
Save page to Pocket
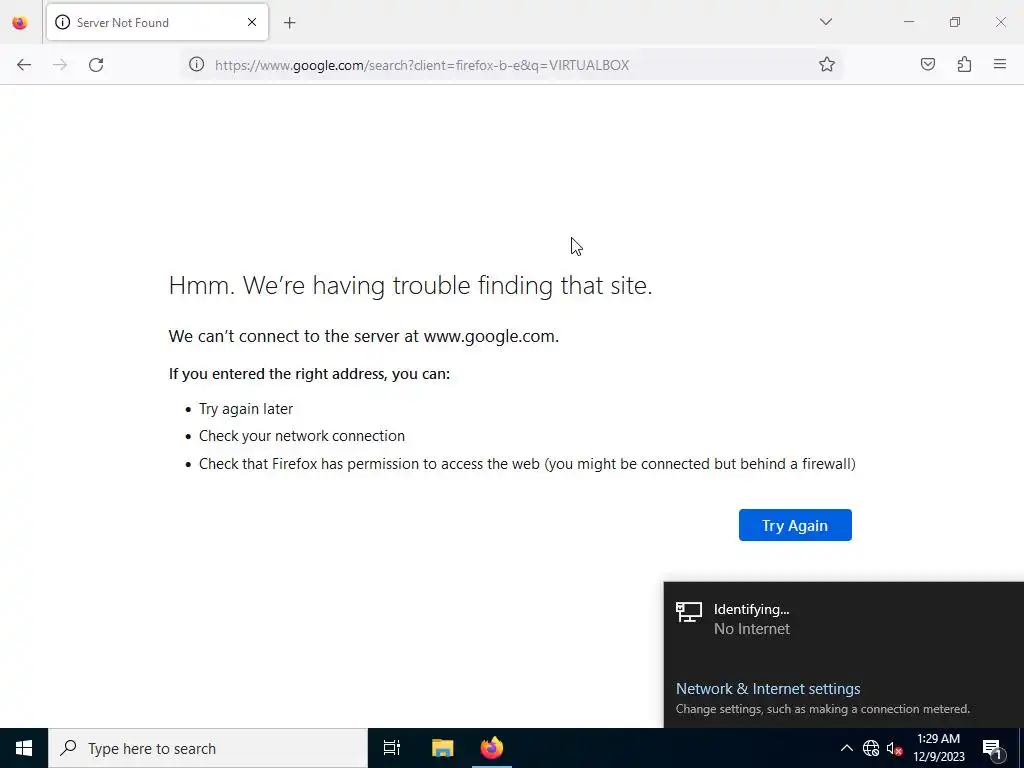(927, 64)
